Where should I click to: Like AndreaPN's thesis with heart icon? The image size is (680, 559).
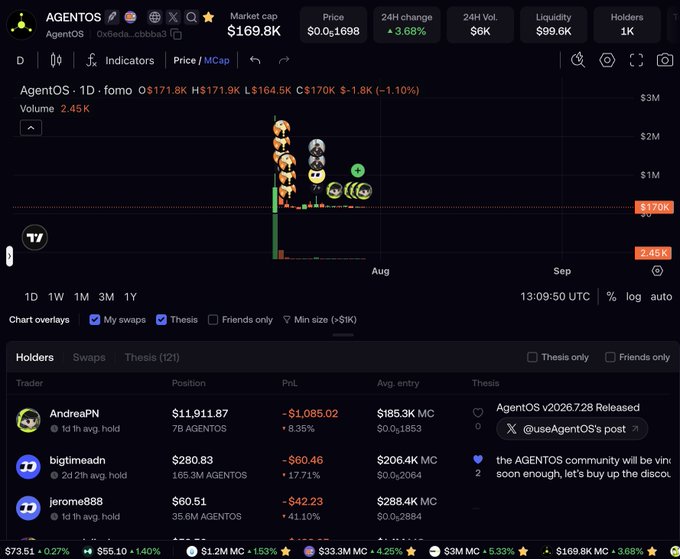click(478, 413)
